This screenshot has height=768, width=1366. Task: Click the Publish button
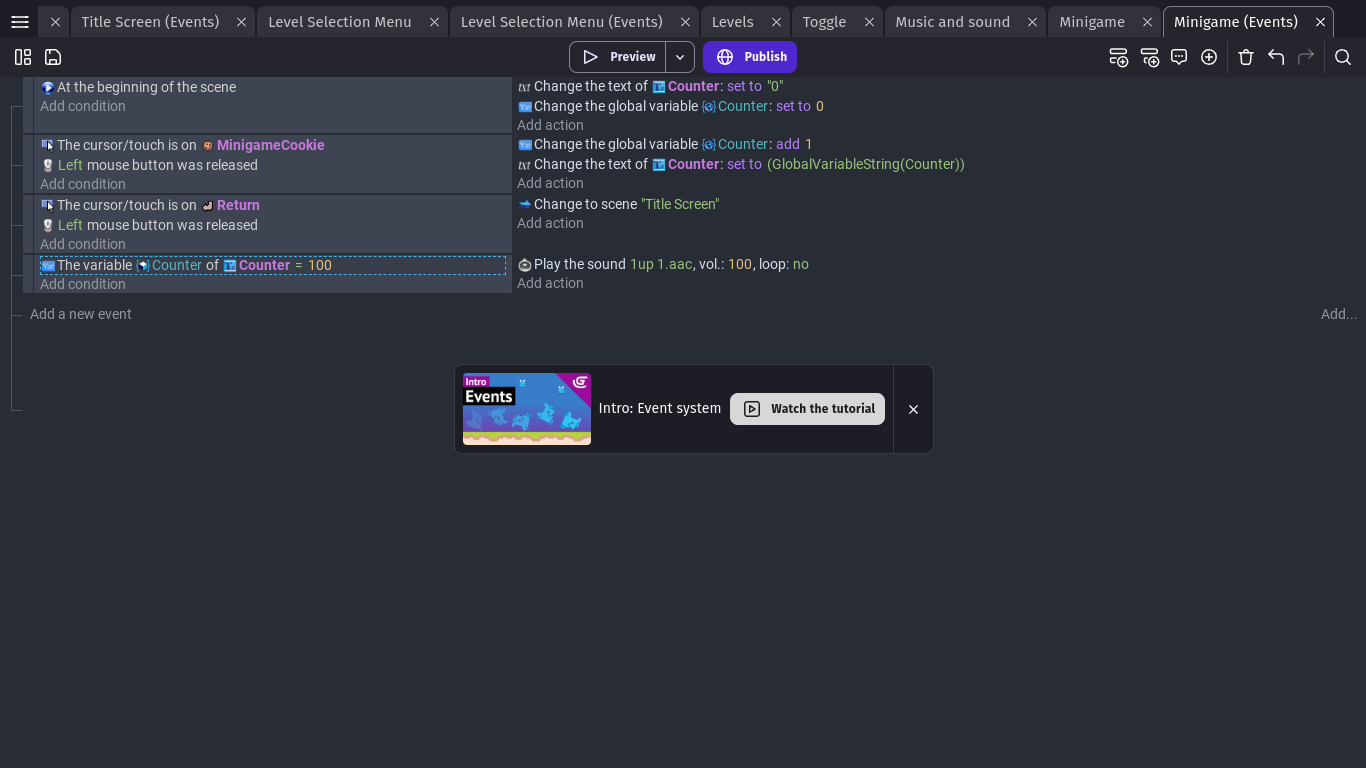point(750,57)
